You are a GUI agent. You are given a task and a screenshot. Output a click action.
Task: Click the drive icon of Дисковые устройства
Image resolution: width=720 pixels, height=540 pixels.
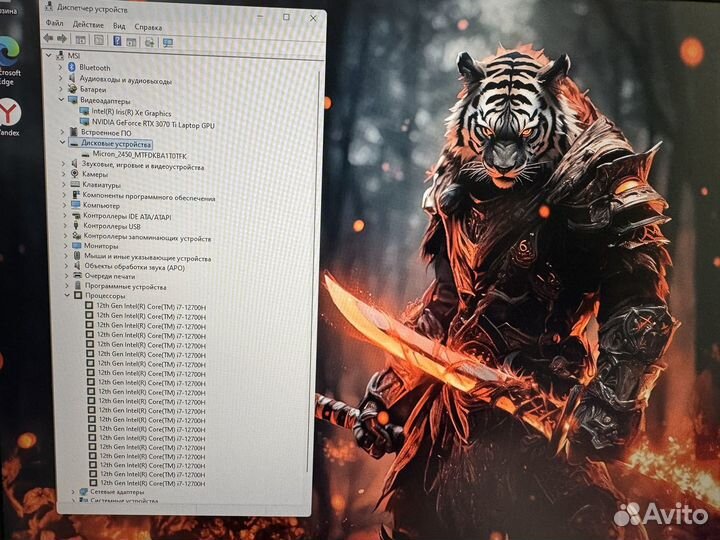(73, 143)
